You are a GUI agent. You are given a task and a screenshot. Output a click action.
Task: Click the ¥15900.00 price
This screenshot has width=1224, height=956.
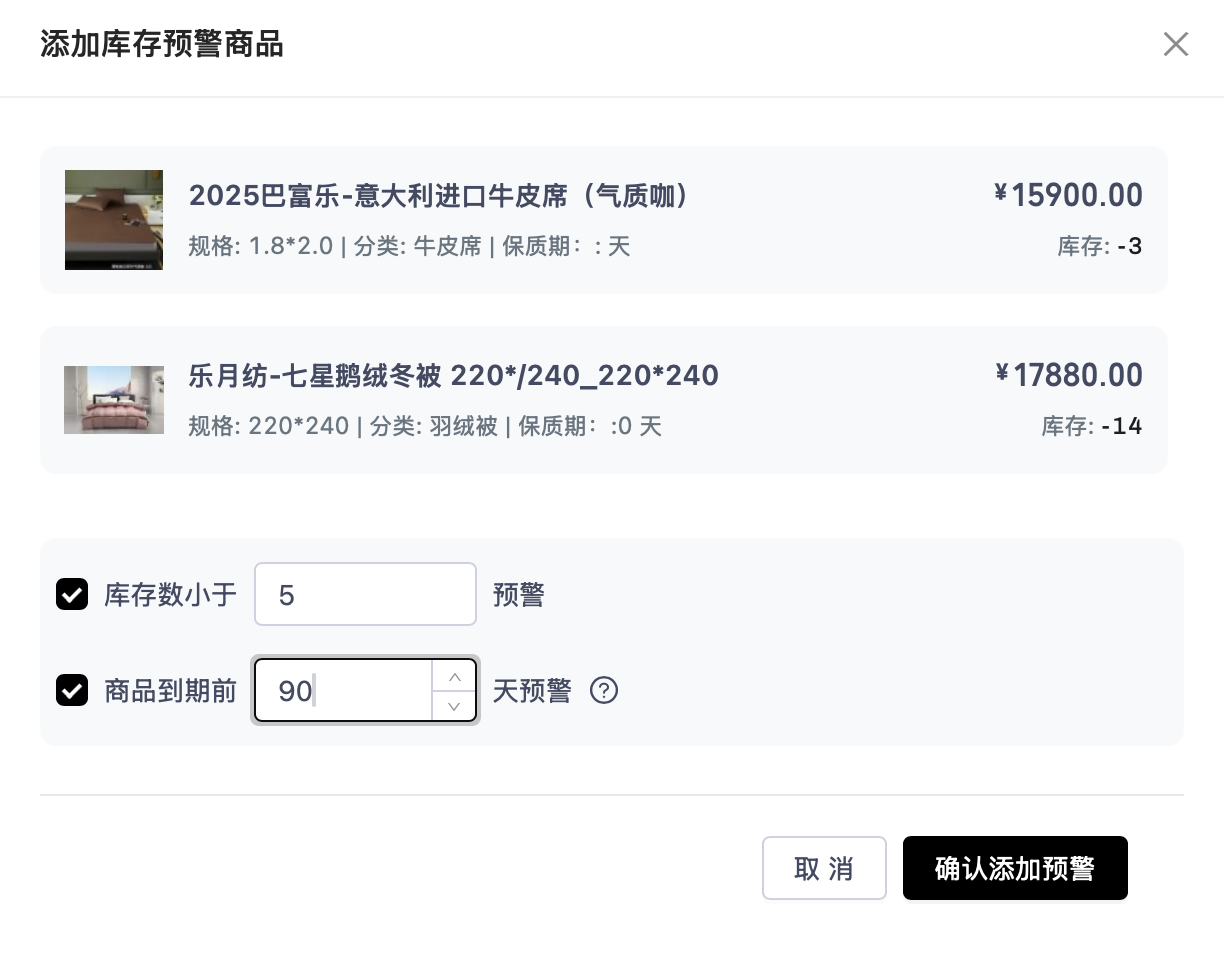pyautogui.click(x=1068, y=195)
